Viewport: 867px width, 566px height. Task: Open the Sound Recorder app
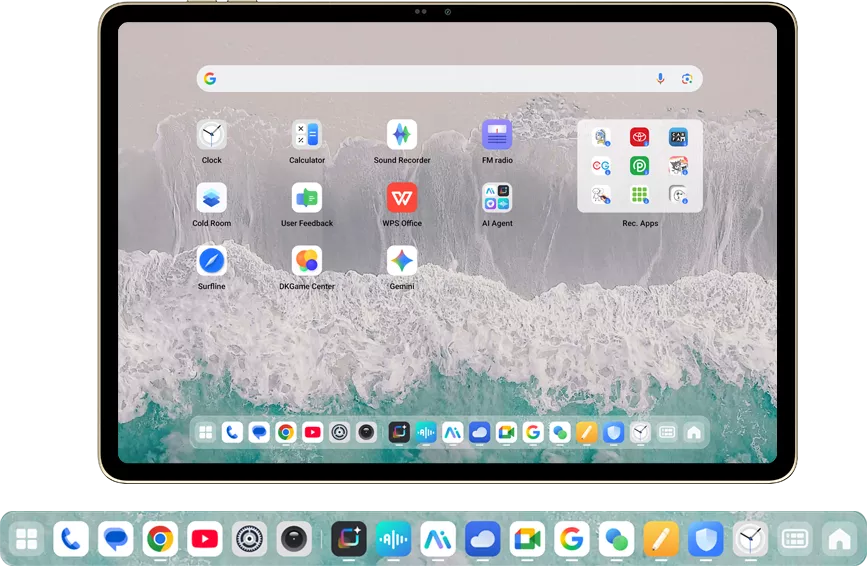click(401, 135)
